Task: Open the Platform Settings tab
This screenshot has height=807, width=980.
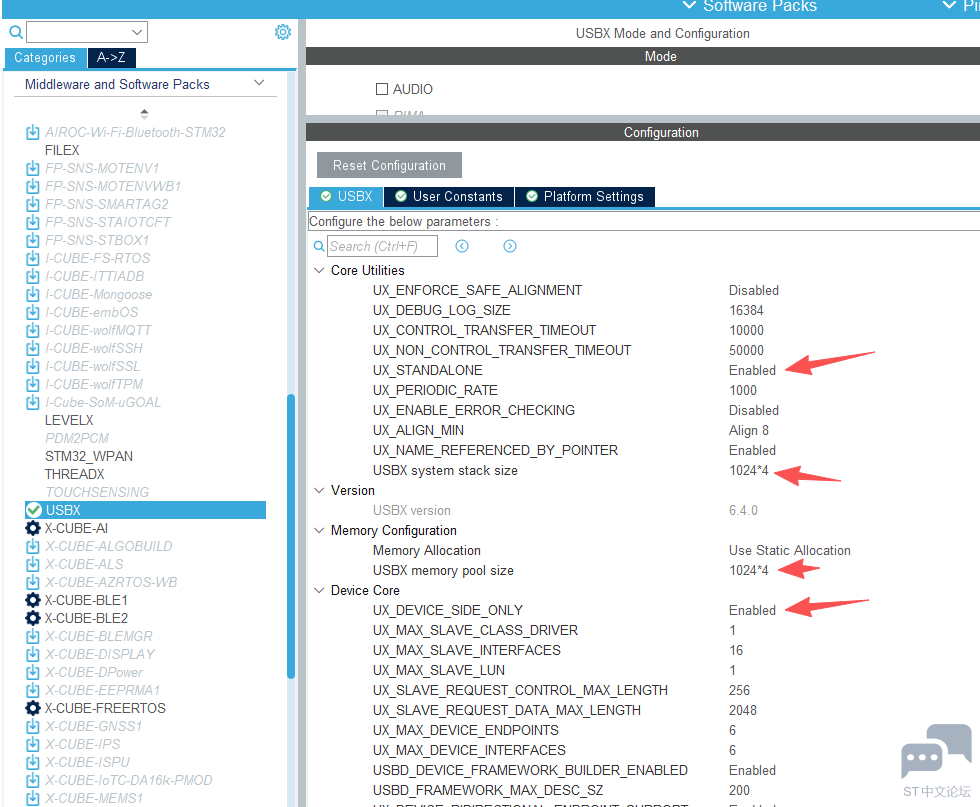Action: click(x=584, y=196)
